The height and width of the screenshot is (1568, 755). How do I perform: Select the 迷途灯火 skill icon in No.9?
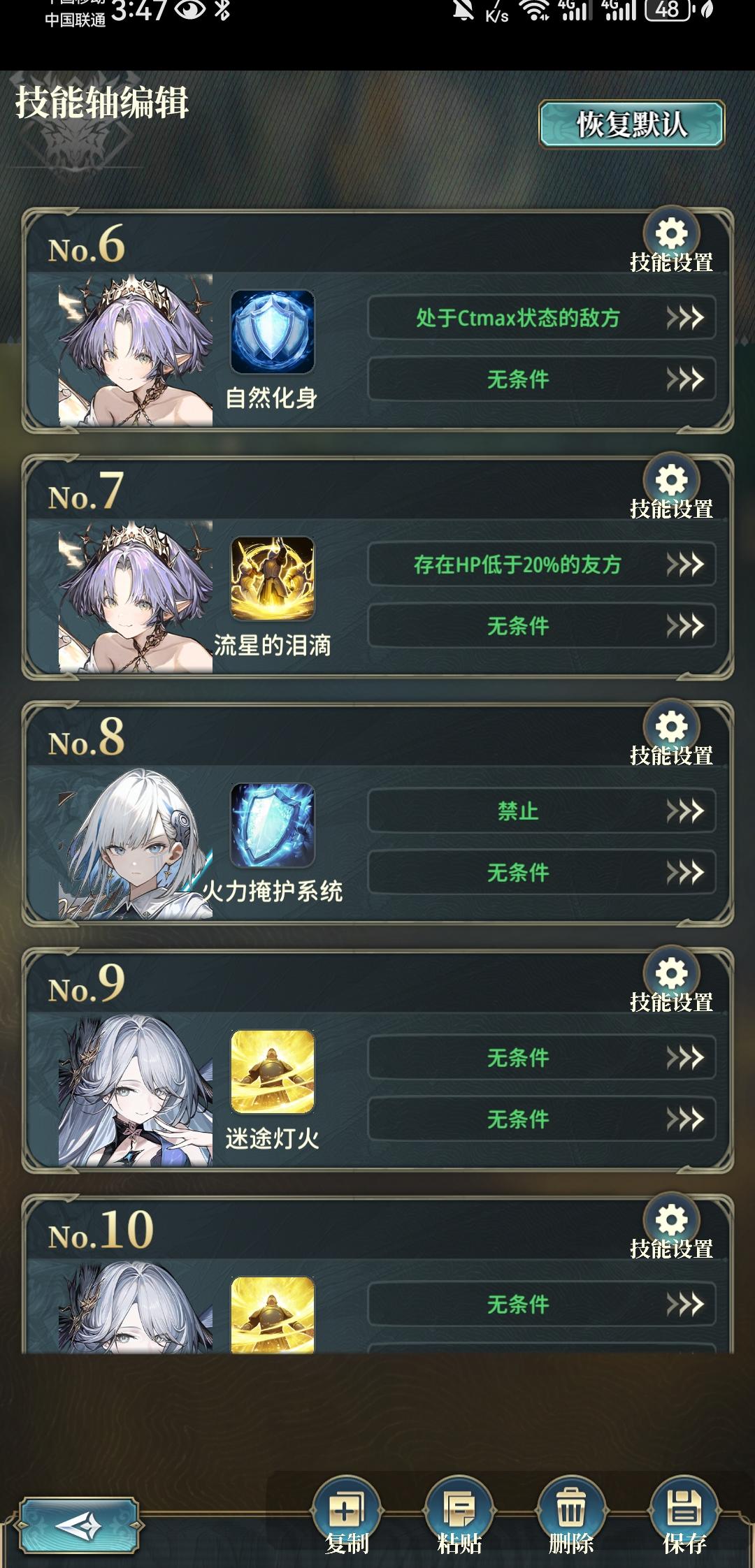273,1072
